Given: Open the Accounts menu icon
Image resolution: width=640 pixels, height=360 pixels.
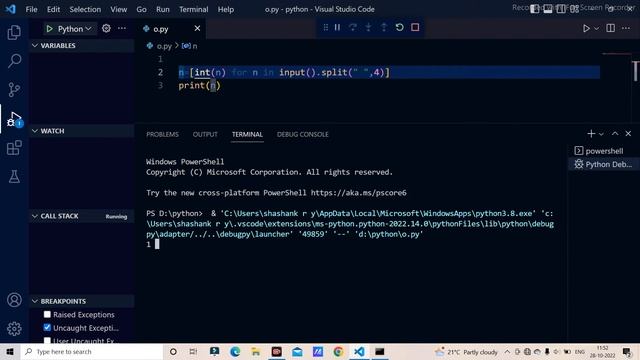Looking at the screenshot, I should tap(14, 300).
